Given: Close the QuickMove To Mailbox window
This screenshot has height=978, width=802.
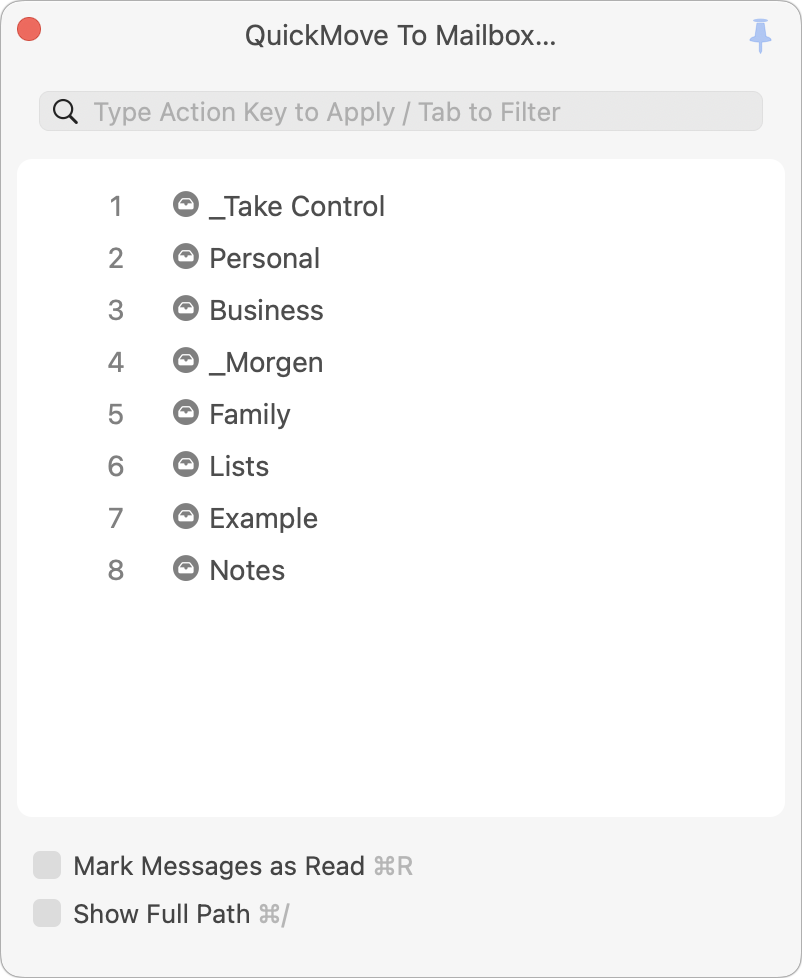Looking at the screenshot, I should tap(29, 30).
